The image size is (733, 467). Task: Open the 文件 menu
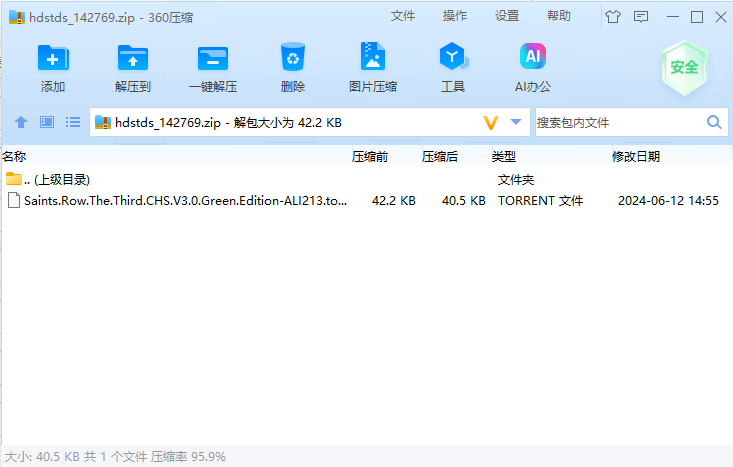click(x=403, y=16)
